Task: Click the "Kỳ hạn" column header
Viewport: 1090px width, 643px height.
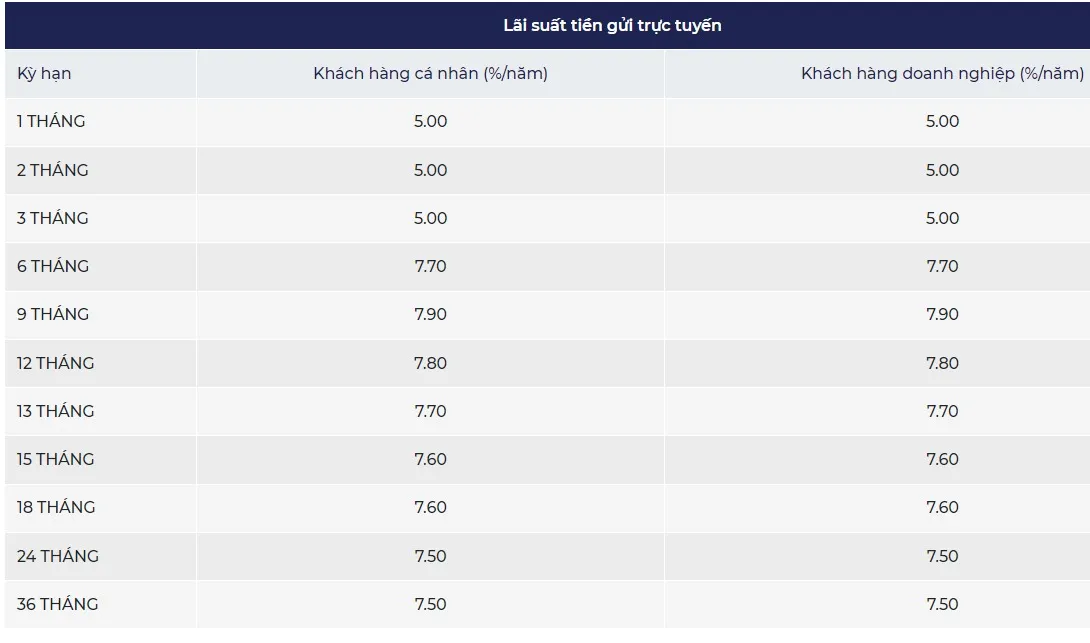Action: (44, 74)
